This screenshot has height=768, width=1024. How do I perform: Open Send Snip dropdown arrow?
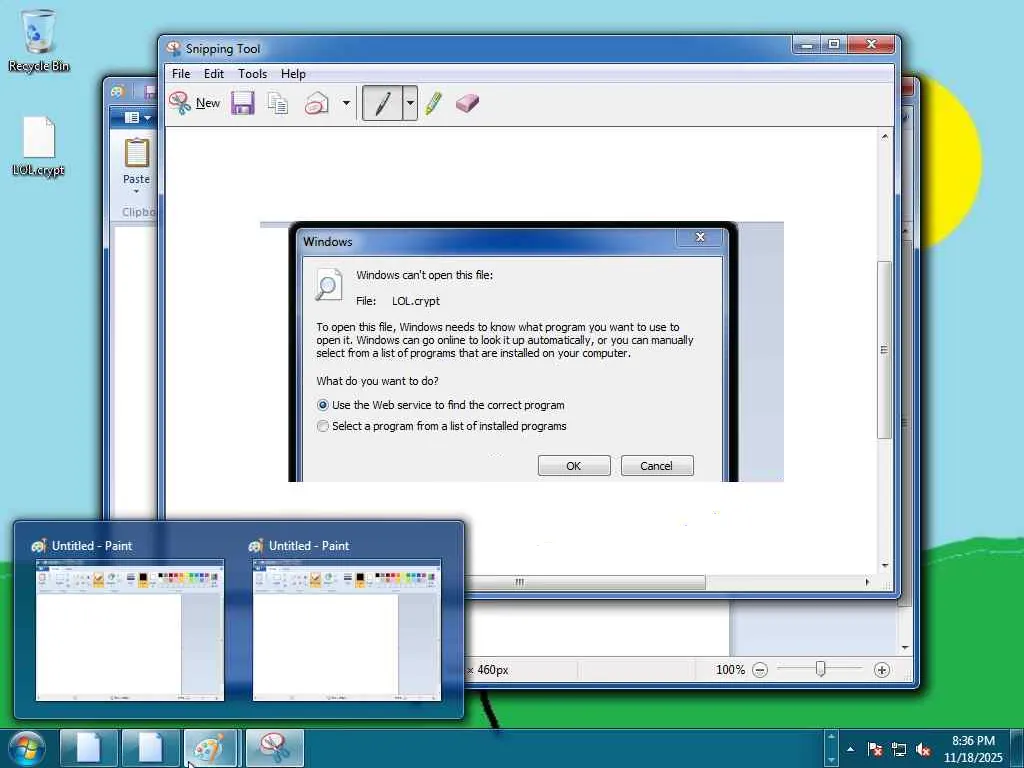point(346,103)
